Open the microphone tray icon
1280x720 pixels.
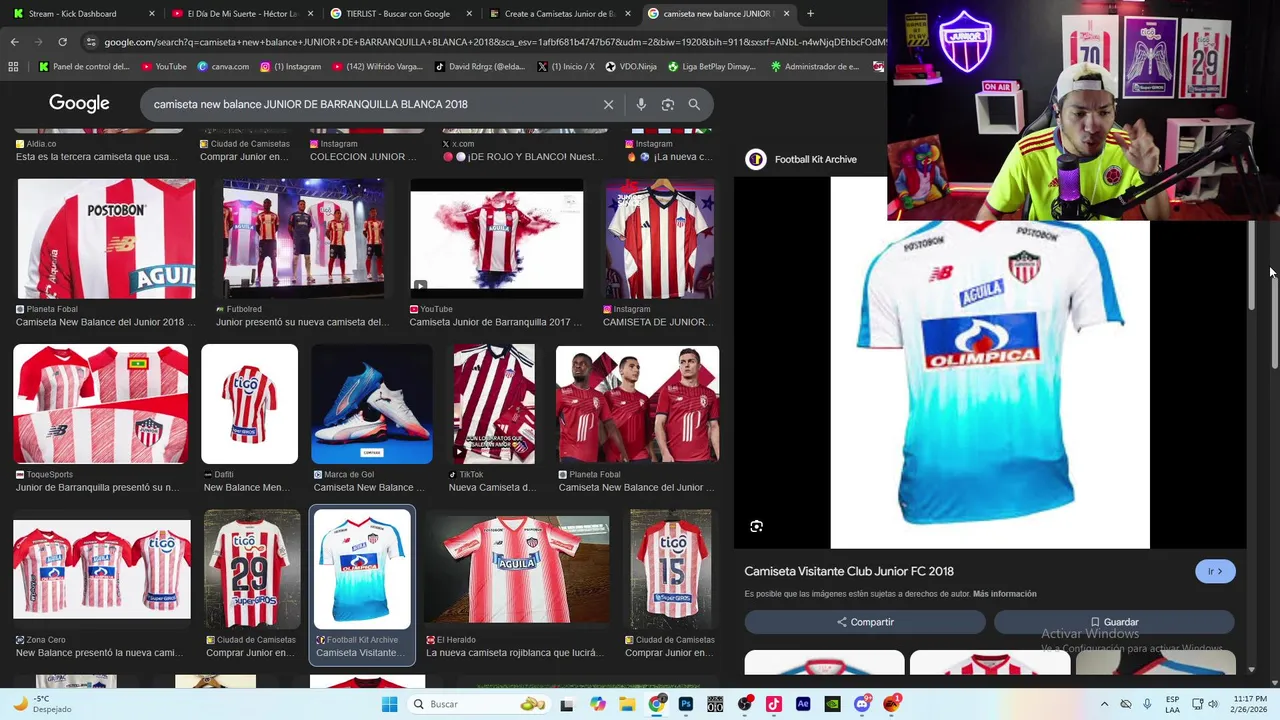[x=1147, y=704]
